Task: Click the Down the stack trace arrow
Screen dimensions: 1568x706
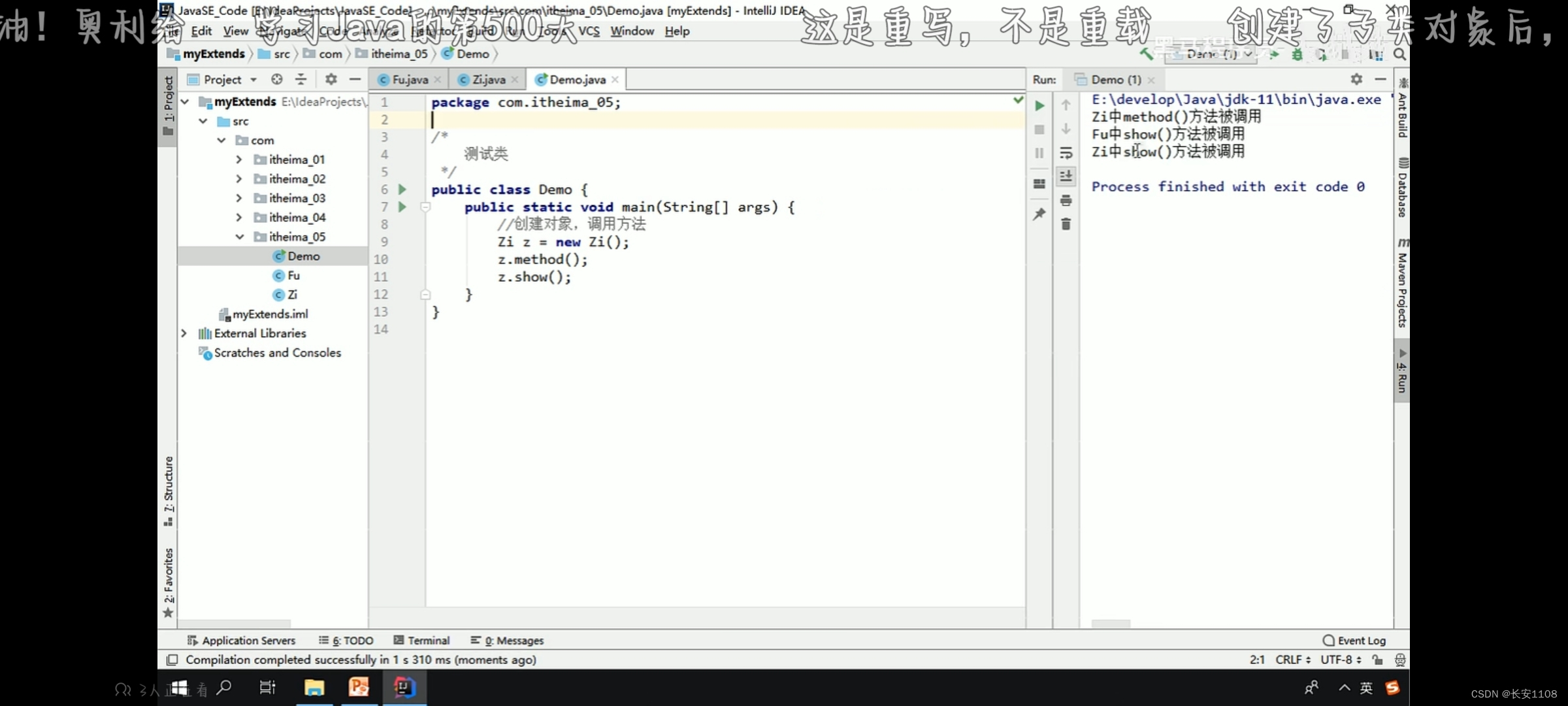Action: [1066, 129]
